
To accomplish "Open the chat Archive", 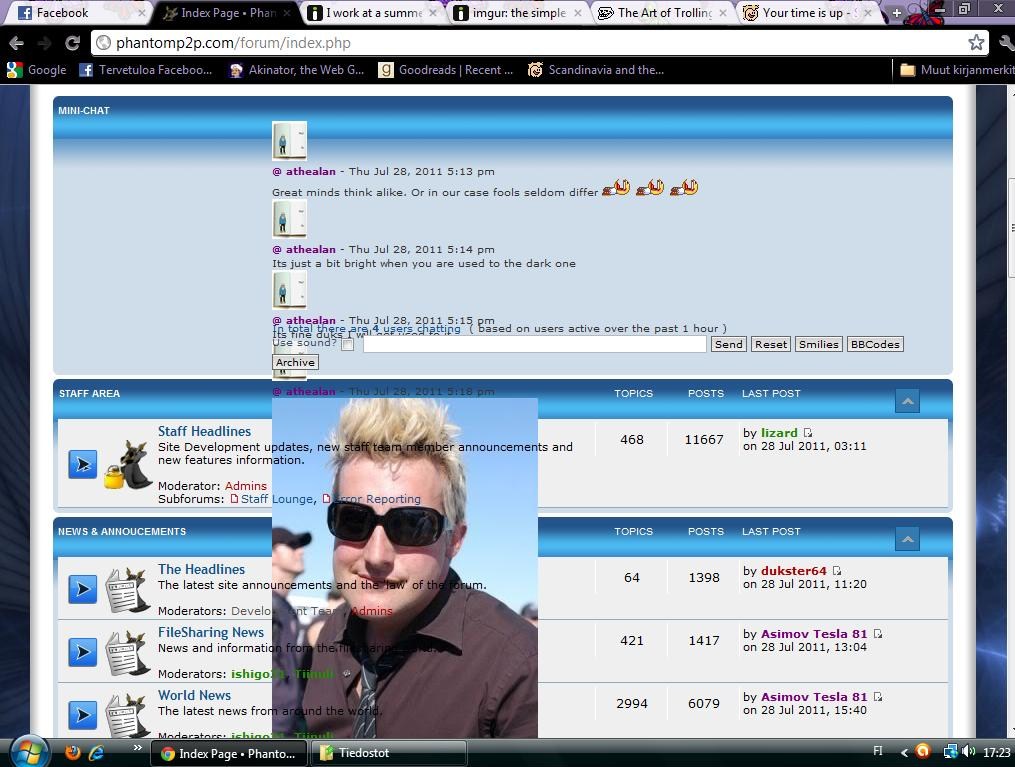I will click(x=295, y=362).
